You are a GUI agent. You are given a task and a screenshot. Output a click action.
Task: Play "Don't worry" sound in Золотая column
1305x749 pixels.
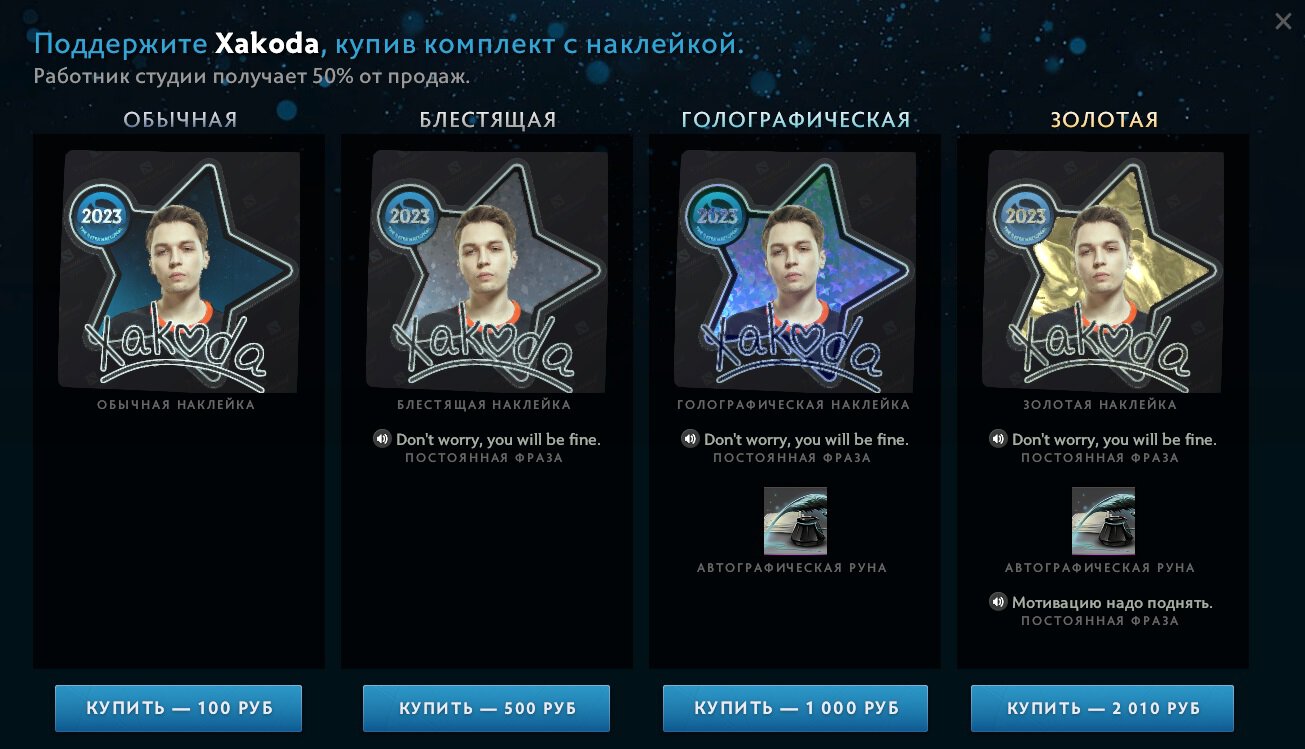click(998, 439)
